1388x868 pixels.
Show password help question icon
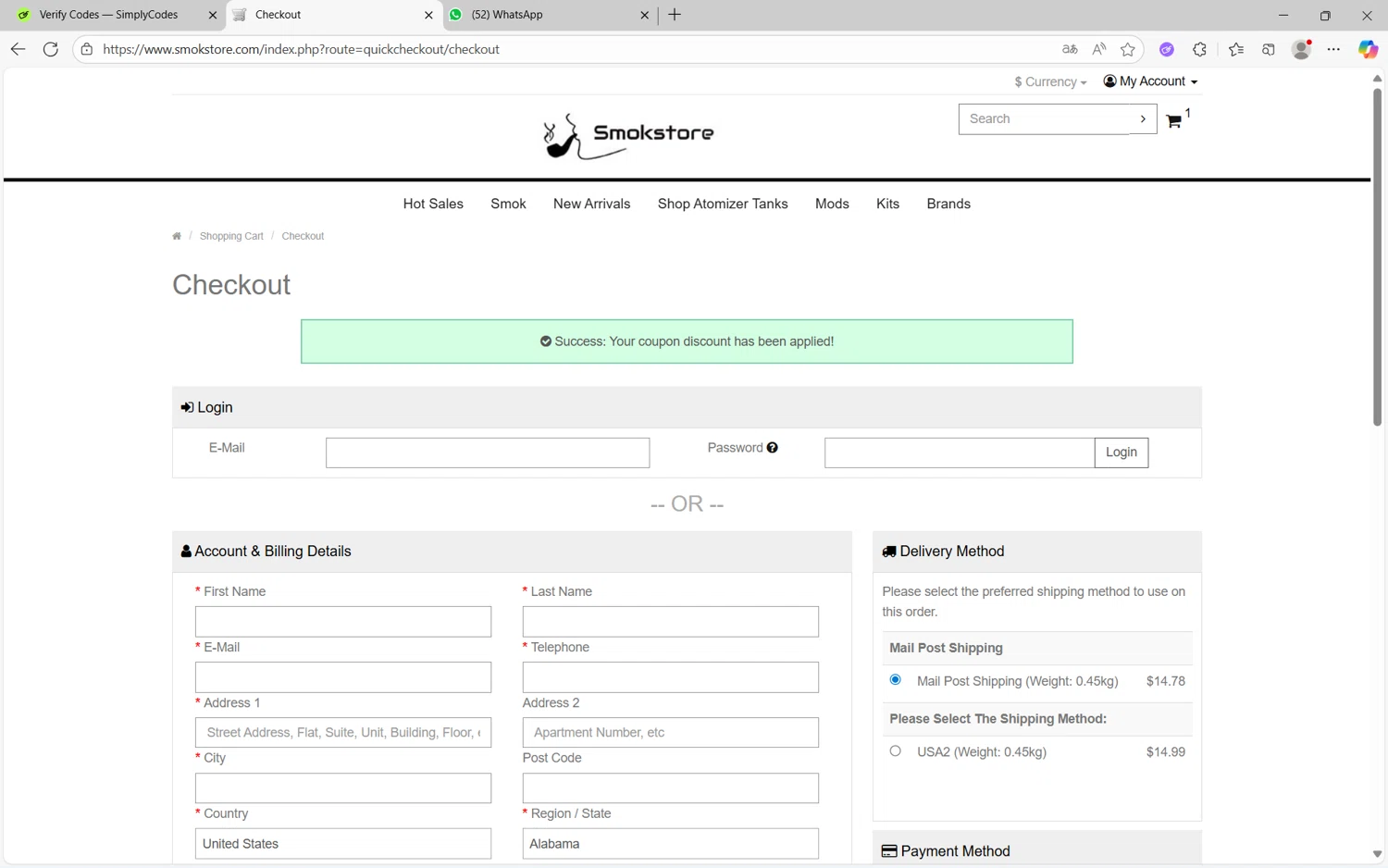point(772,448)
